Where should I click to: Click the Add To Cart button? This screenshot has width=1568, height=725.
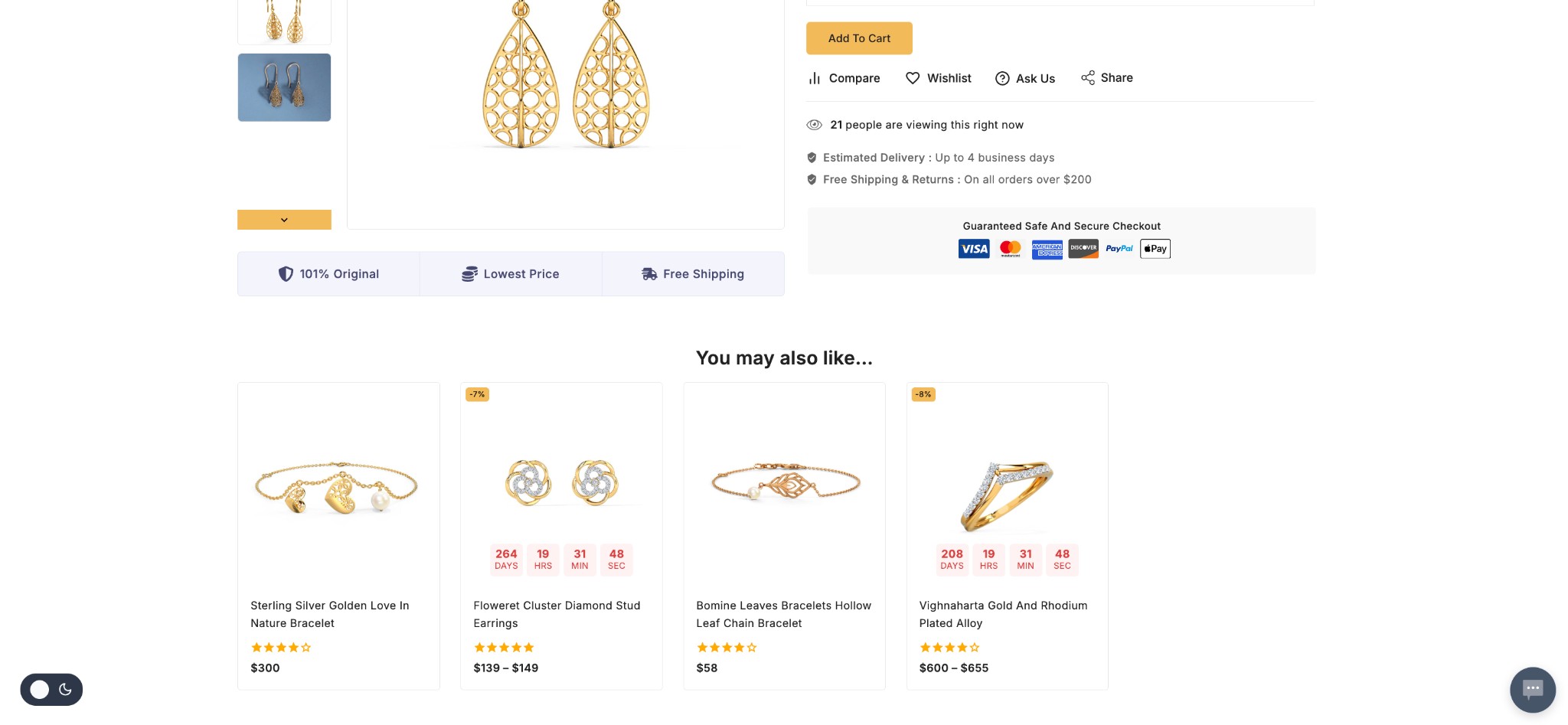pyautogui.click(x=859, y=38)
